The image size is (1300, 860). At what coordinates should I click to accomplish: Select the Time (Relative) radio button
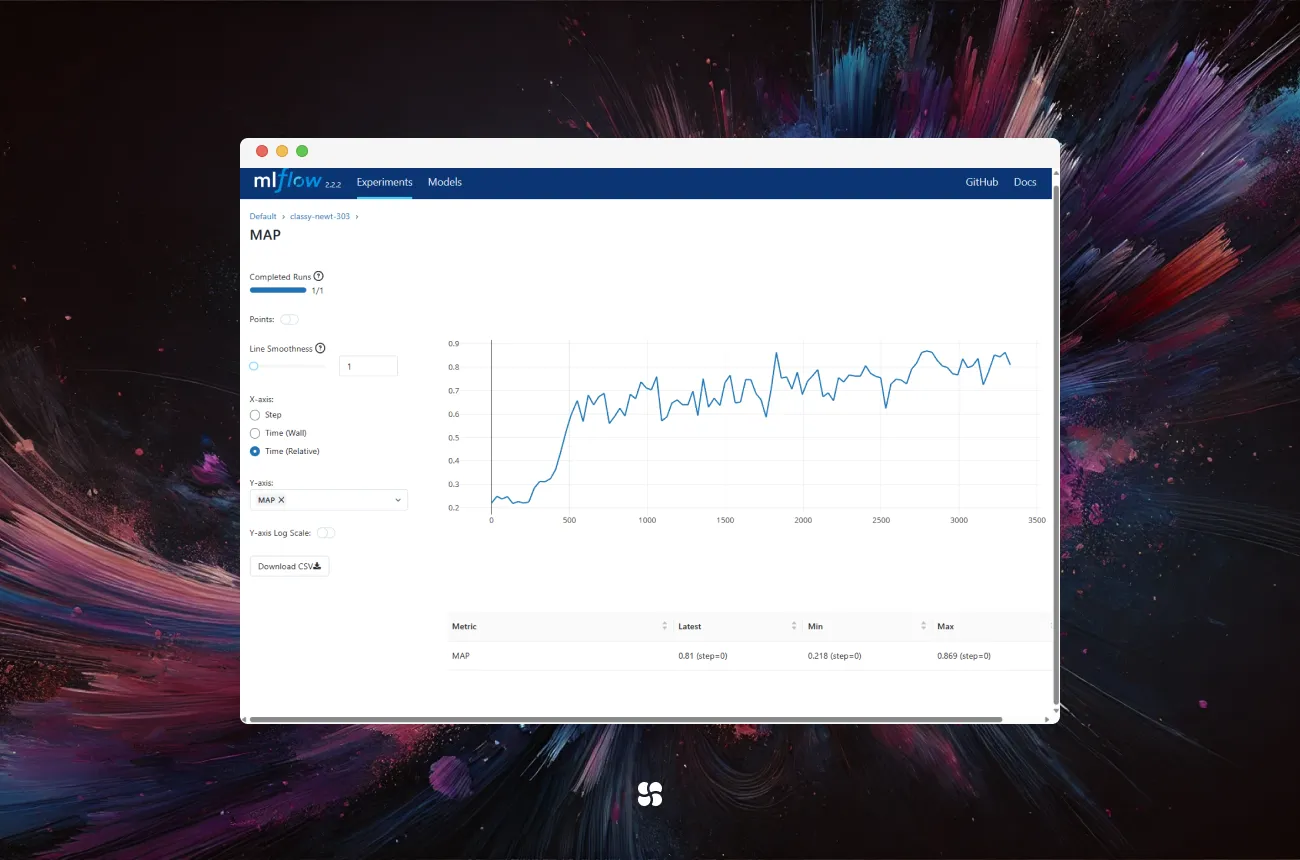click(x=255, y=451)
